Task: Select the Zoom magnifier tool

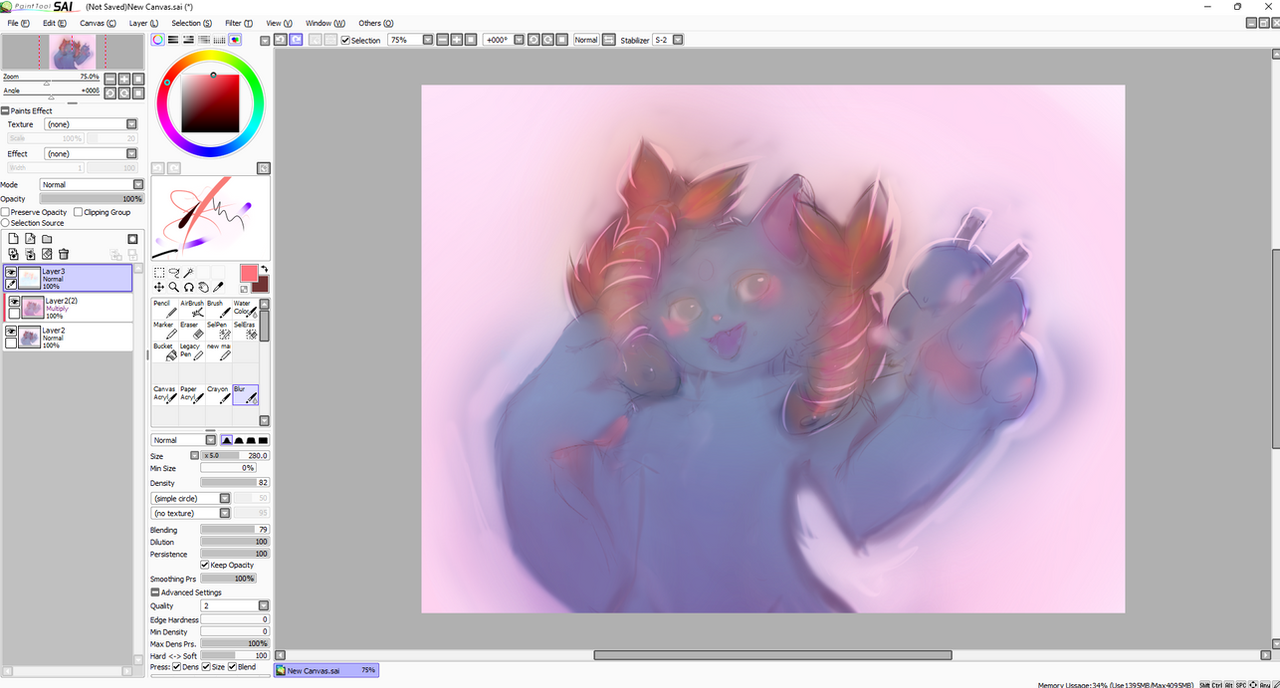Action: [174, 287]
